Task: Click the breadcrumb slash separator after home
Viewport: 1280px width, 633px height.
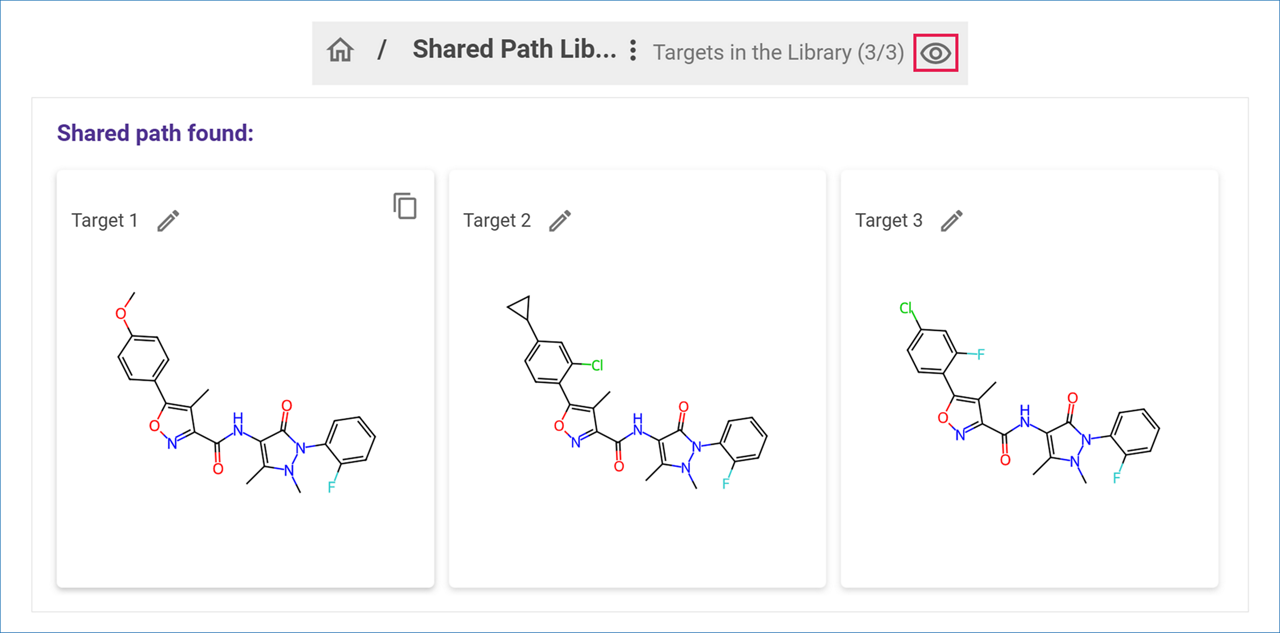Action: 382,51
